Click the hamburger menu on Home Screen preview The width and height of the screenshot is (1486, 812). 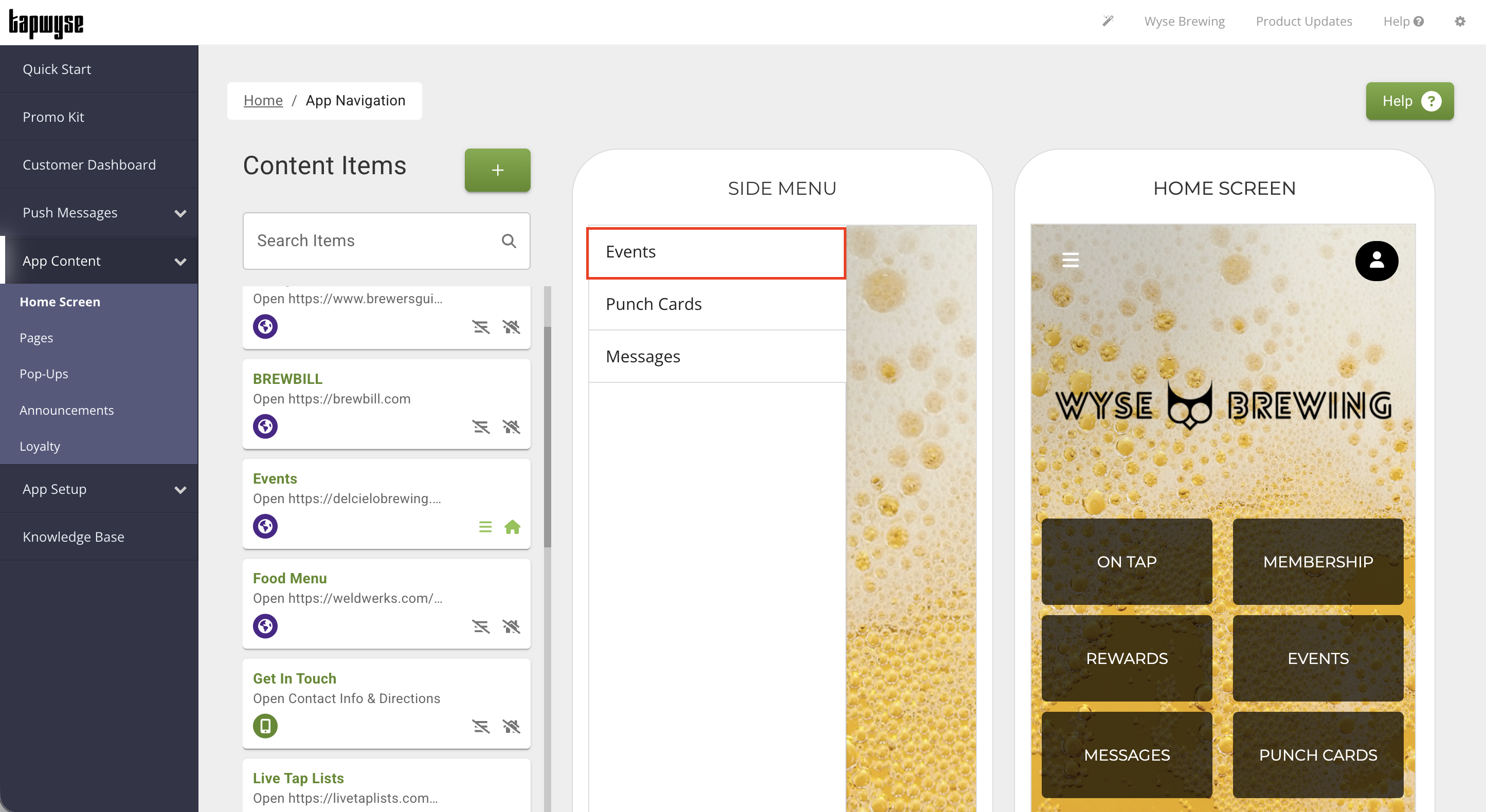pos(1070,260)
